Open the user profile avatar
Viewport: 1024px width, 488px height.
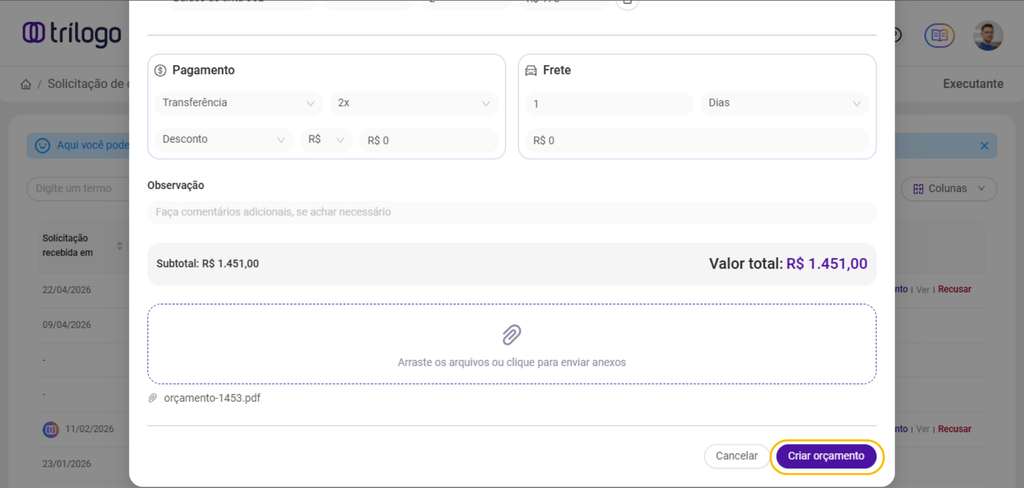[x=988, y=35]
